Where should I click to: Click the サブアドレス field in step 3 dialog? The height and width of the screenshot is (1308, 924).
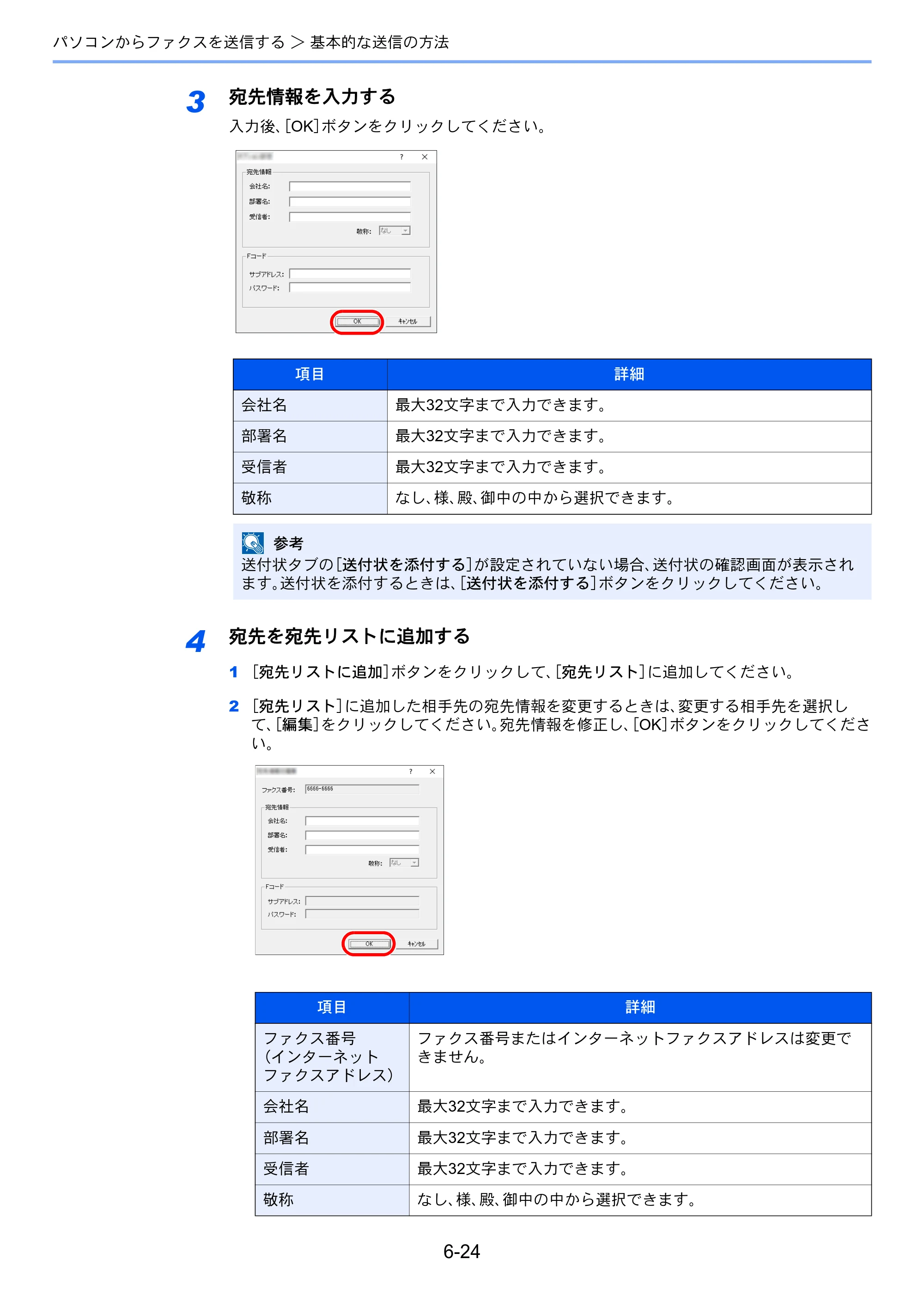(x=350, y=274)
